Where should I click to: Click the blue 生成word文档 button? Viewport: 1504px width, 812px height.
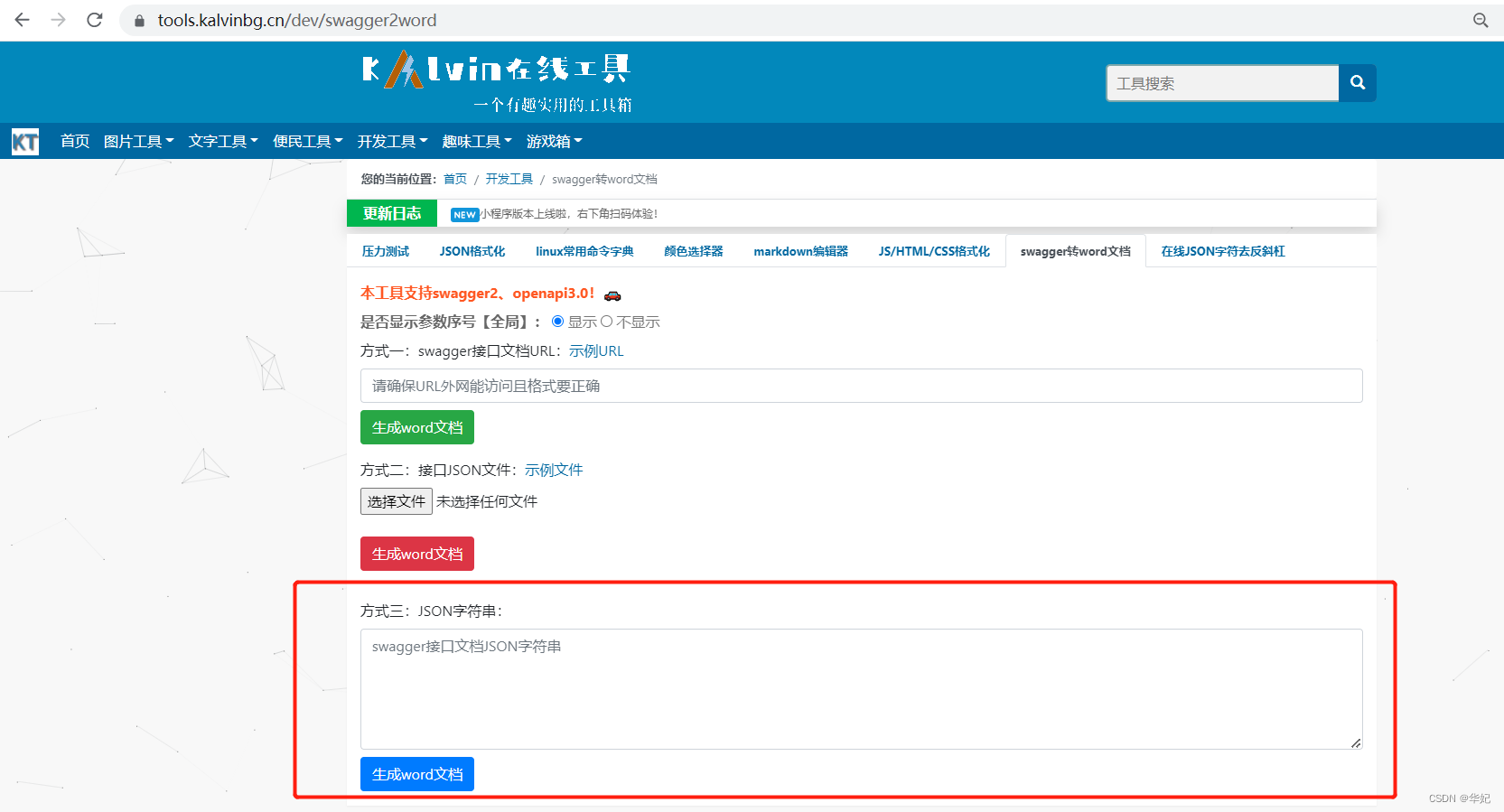point(417,774)
